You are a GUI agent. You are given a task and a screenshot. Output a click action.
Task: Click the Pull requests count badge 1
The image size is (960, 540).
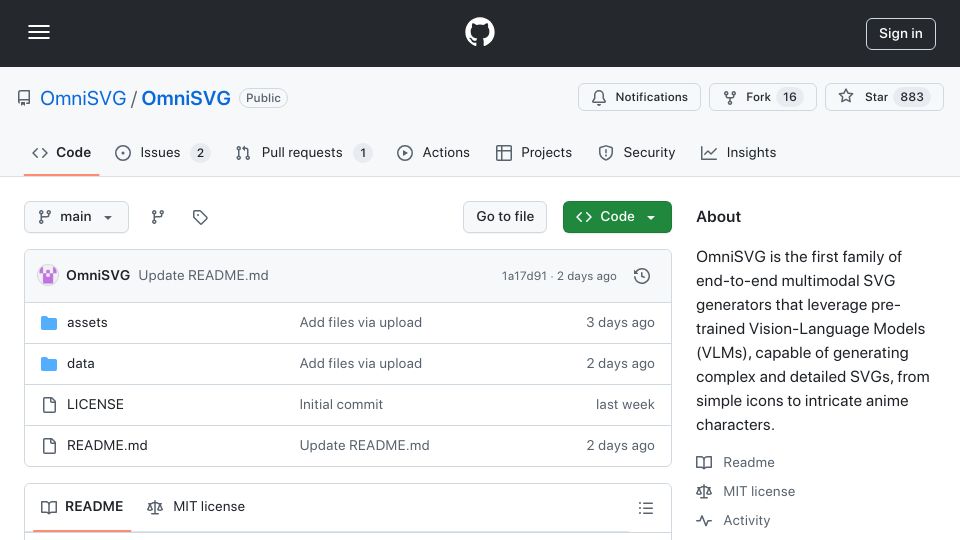[362, 153]
